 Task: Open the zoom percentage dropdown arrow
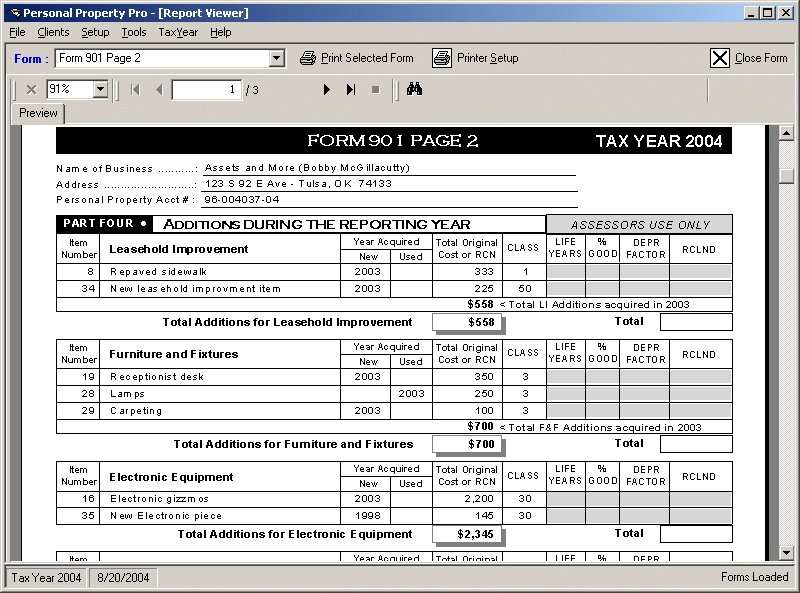tap(101, 89)
